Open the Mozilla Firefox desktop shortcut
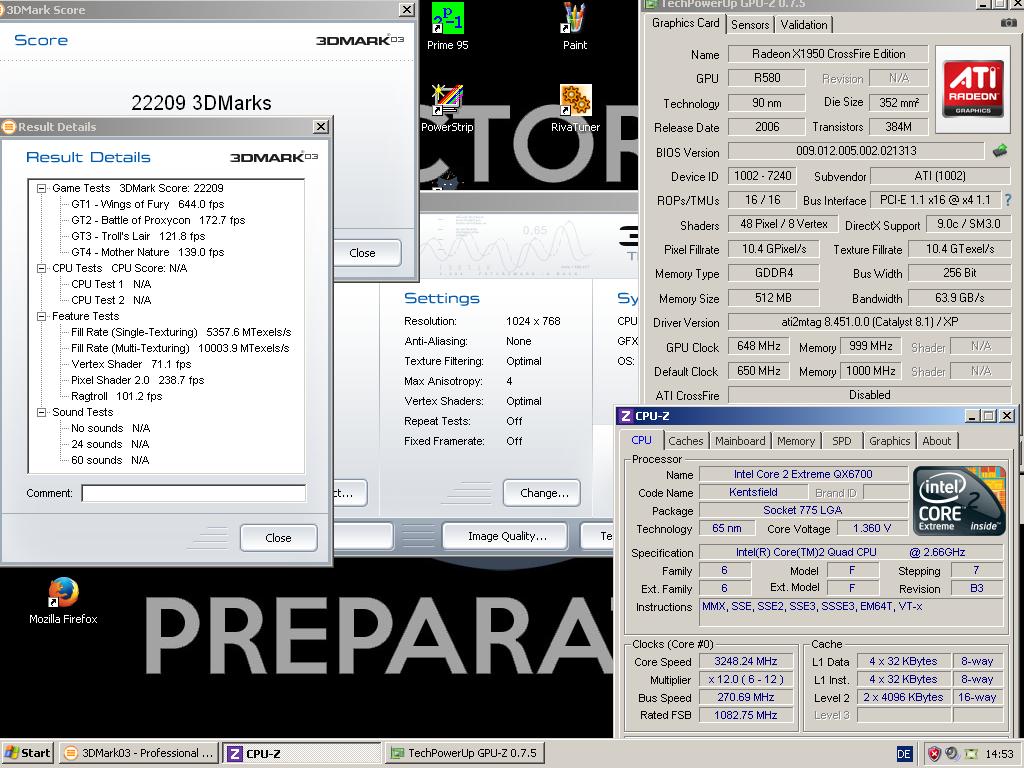 click(63, 601)
